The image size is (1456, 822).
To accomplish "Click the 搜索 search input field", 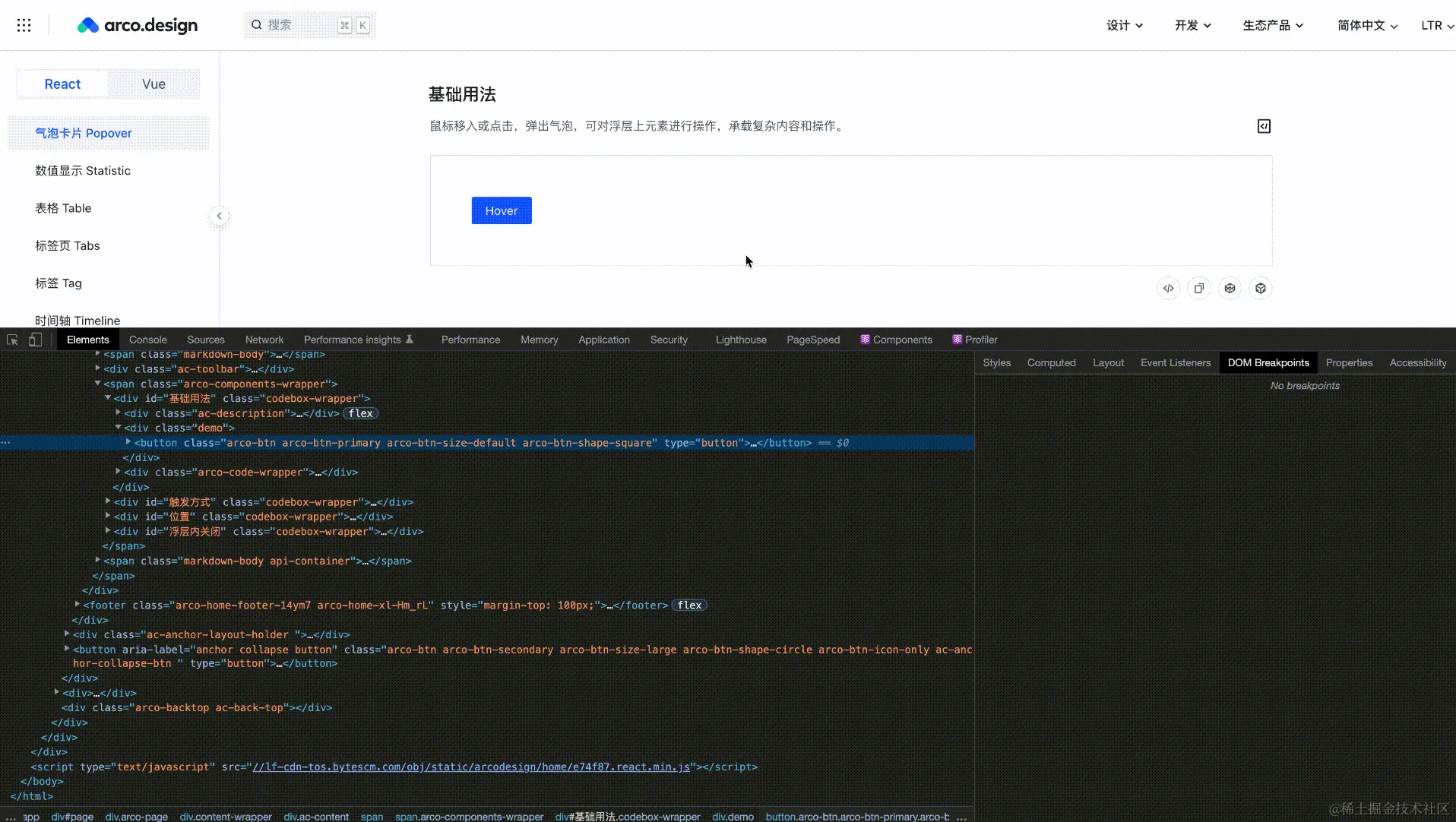I will (310, 25).
